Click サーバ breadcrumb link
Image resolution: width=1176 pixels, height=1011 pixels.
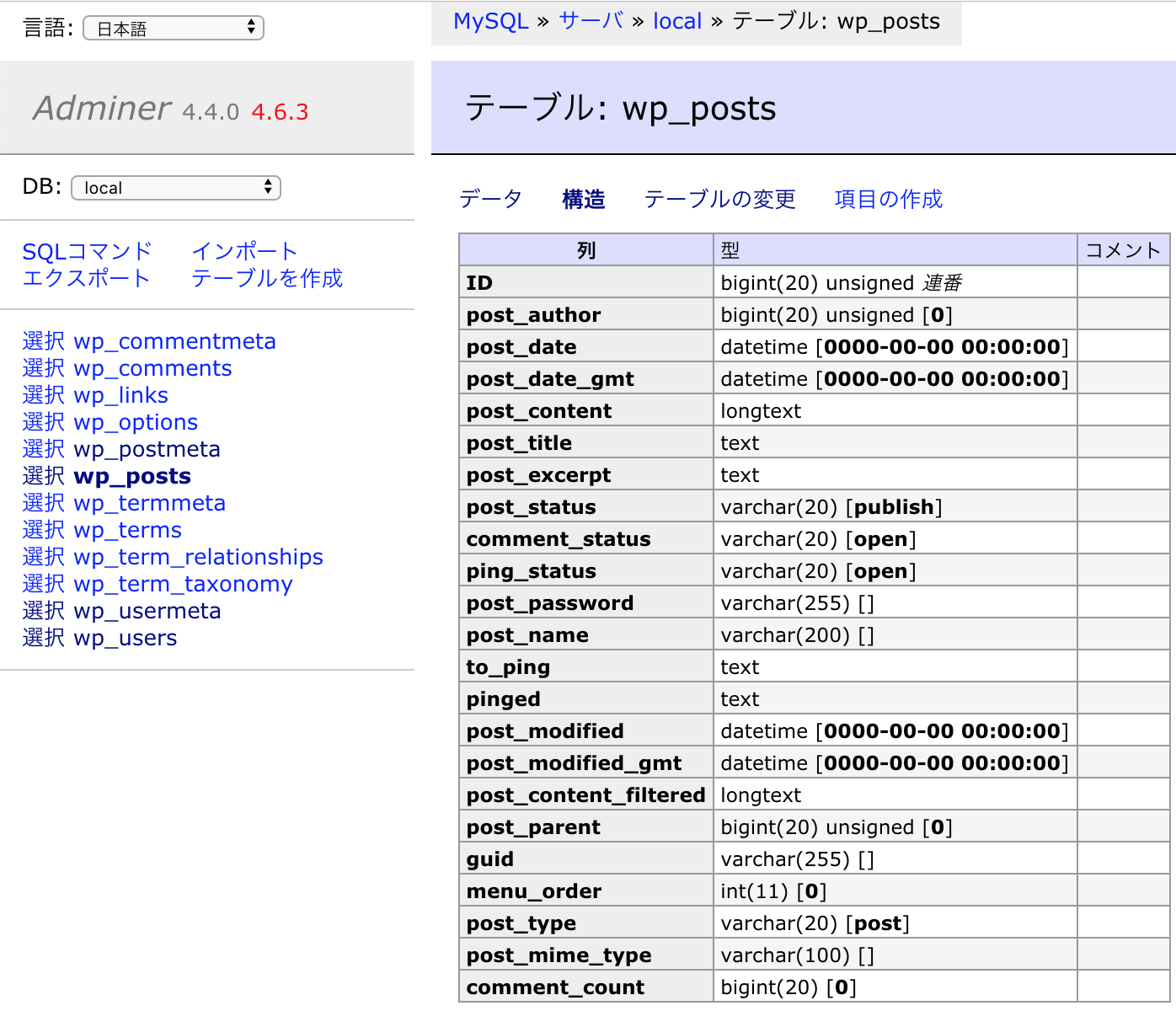[x=591, y=21]
